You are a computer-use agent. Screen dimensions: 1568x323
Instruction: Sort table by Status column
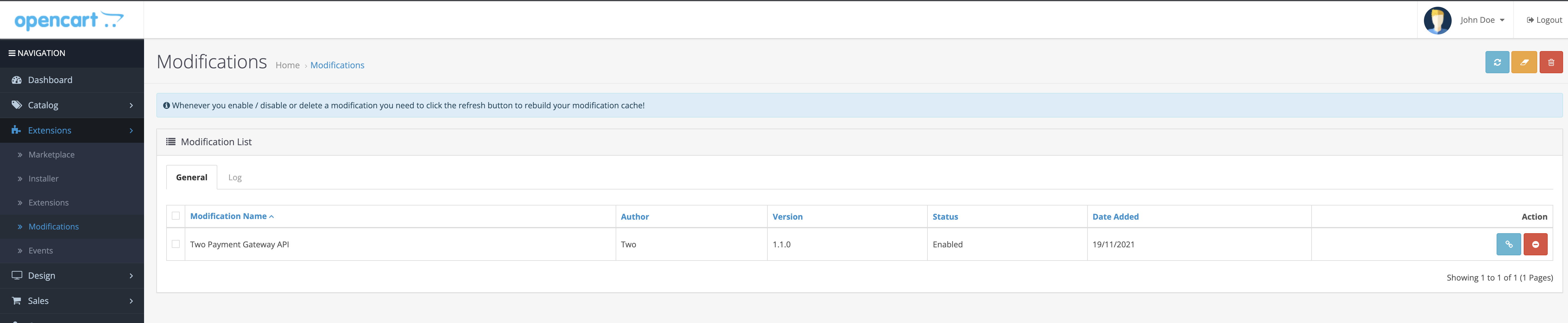(x=945, y=217)
